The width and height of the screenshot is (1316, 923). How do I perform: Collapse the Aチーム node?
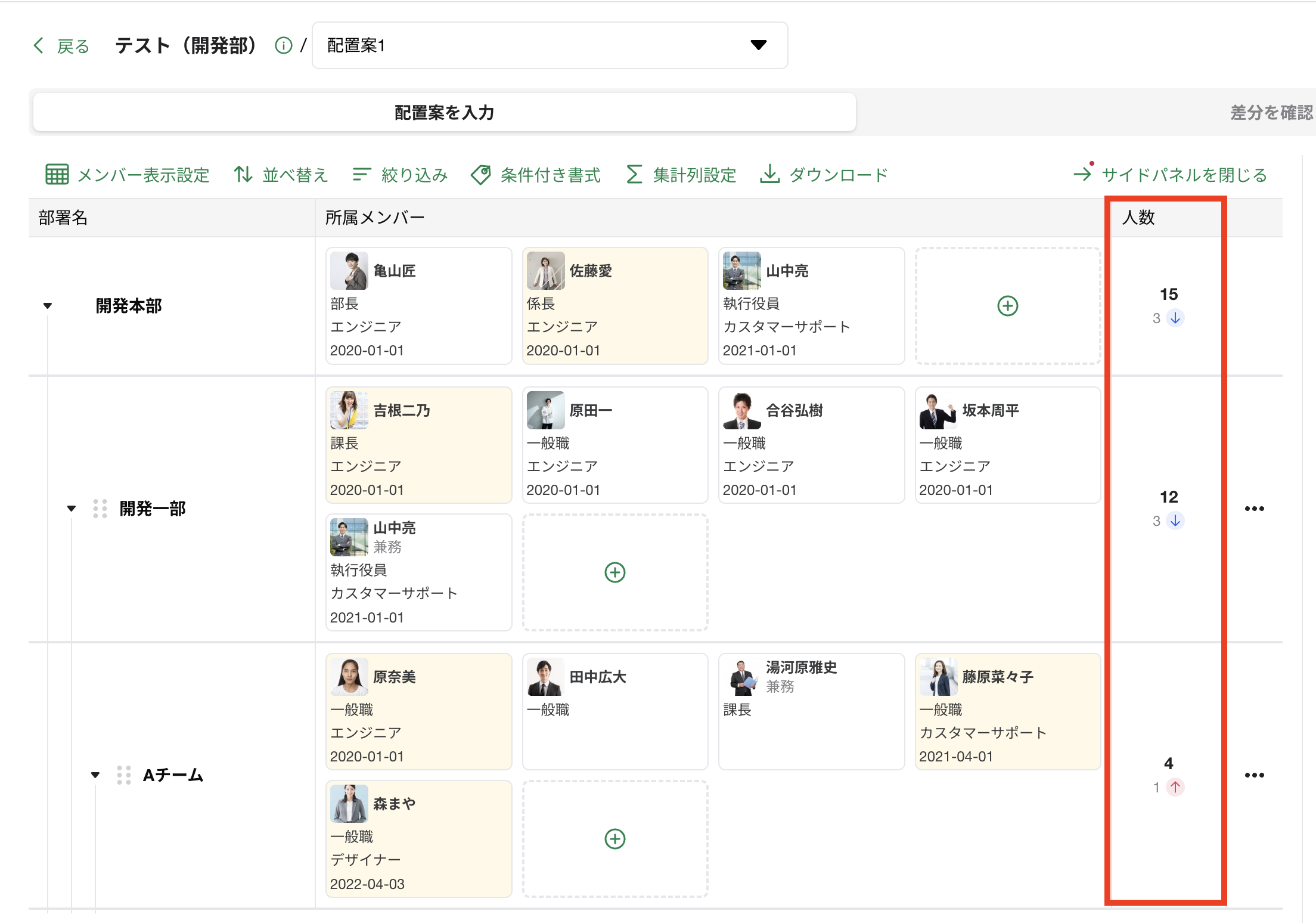click(95, 775)
